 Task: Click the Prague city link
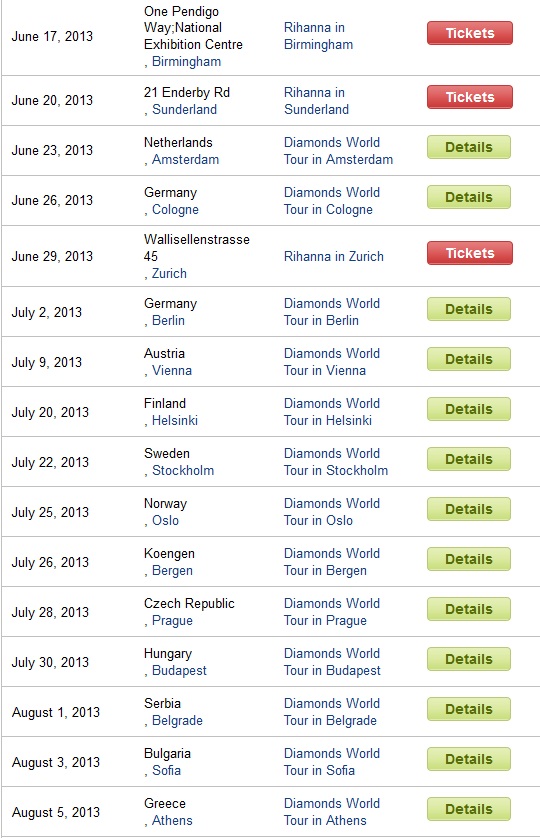[x=172, y=620]
